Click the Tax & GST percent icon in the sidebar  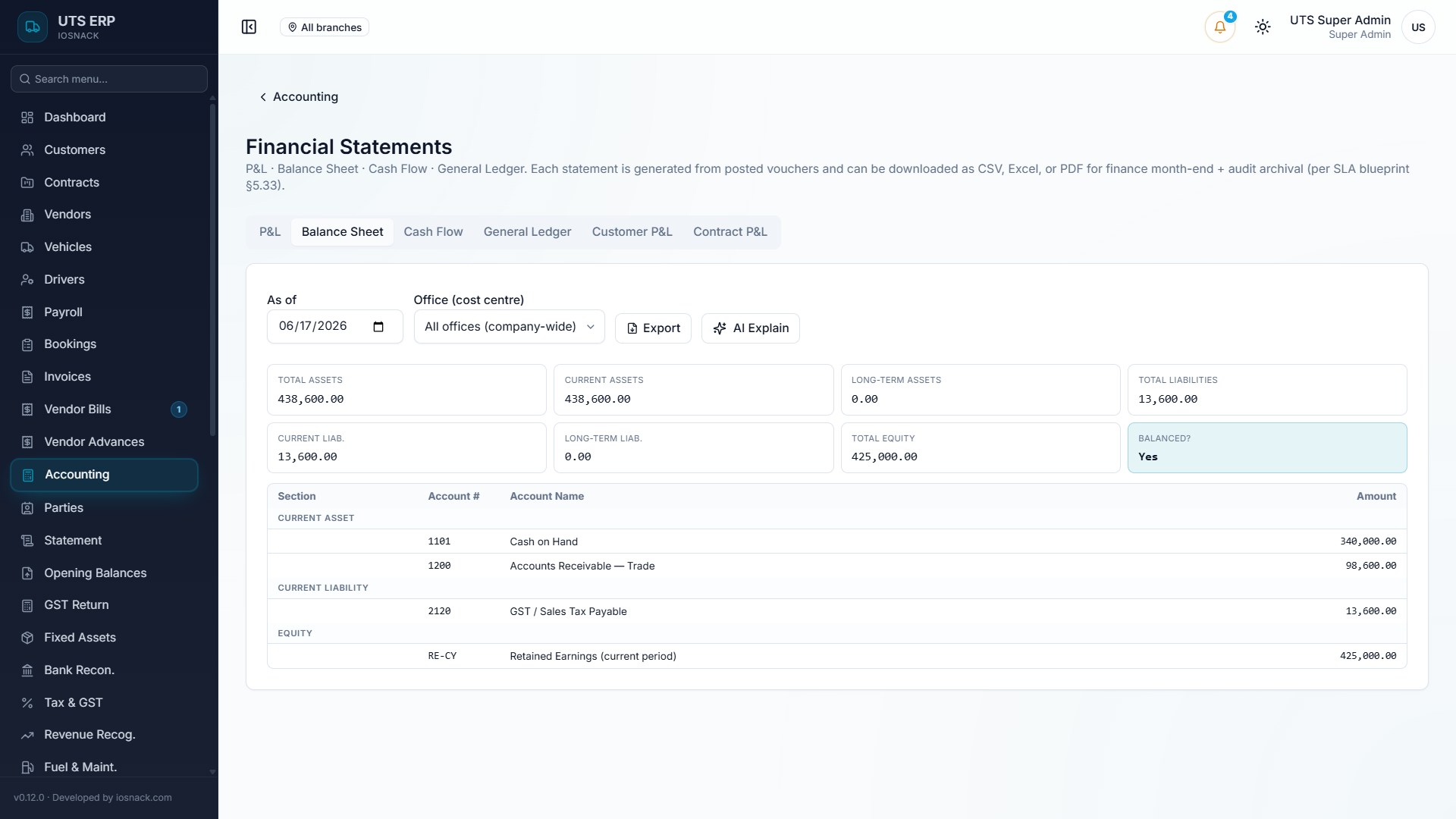click(x=27, y=703)
